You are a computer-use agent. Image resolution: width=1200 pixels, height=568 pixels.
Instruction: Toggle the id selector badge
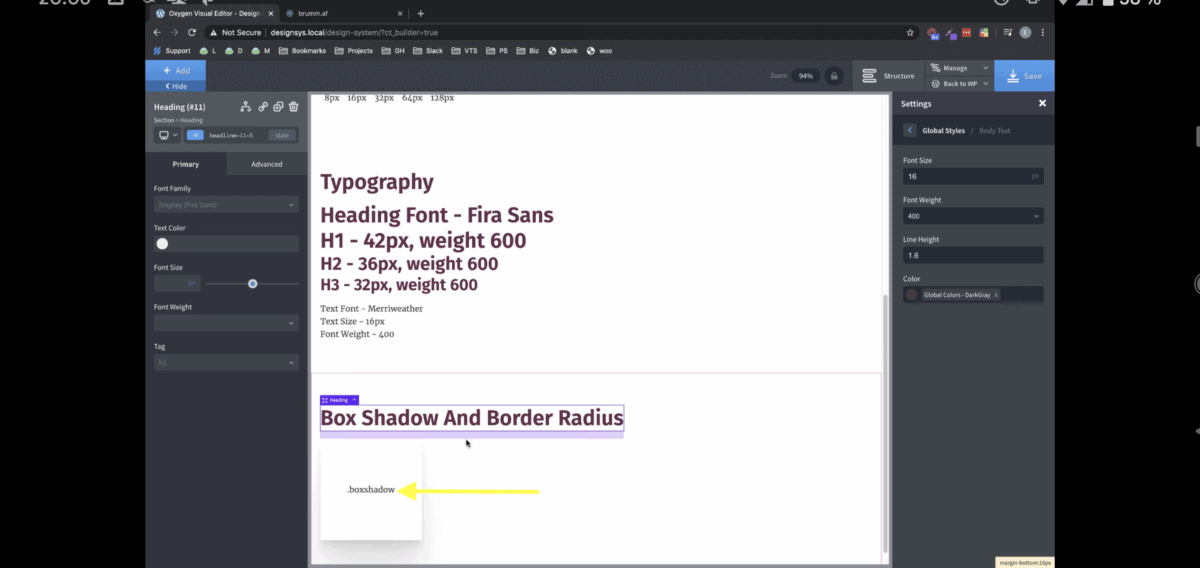196,135
